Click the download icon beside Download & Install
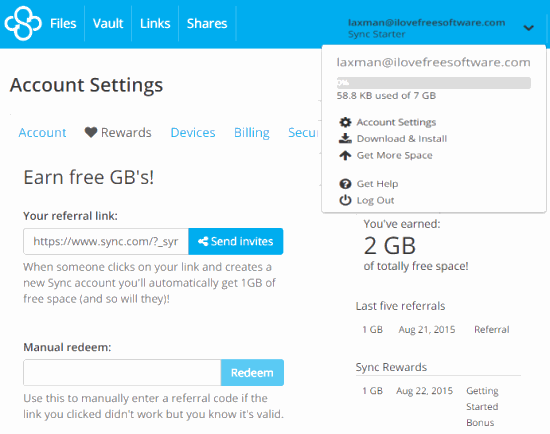The width and height of the screenshot is (550, 434). pos(345,139)
